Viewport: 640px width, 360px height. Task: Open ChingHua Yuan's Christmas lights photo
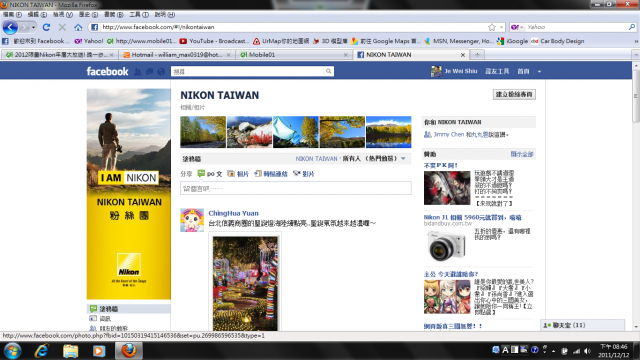tap(245, 283)
